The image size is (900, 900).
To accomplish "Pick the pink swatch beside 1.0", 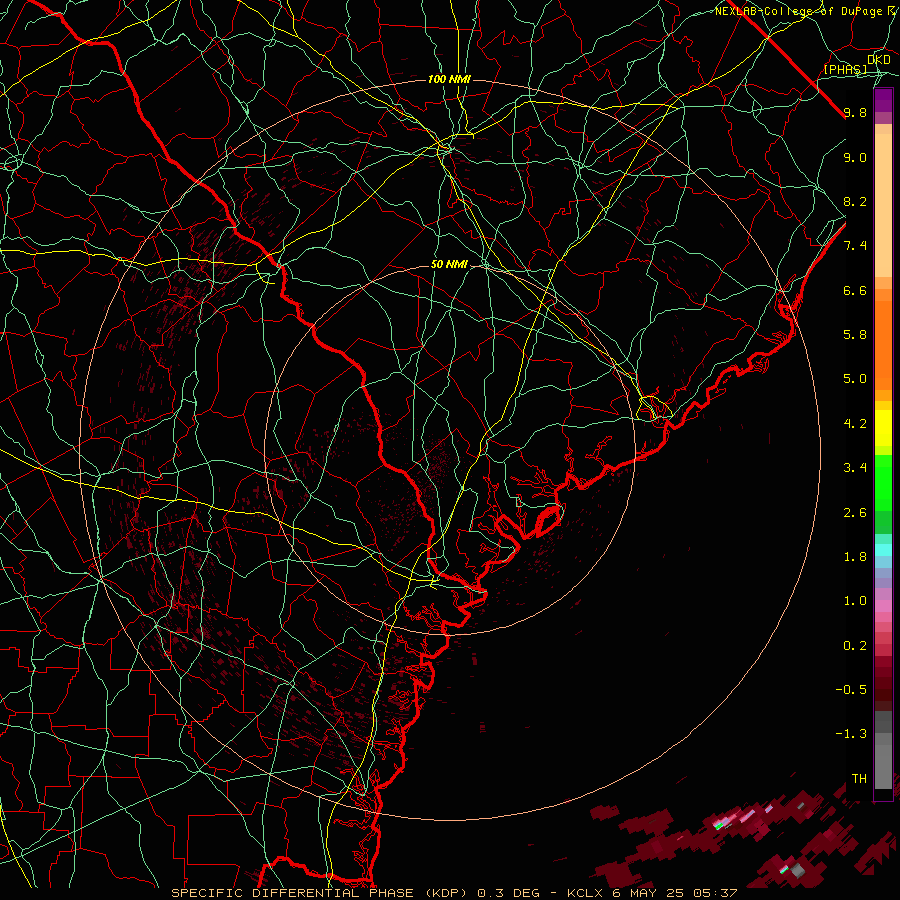I will [x=883, y=606].
